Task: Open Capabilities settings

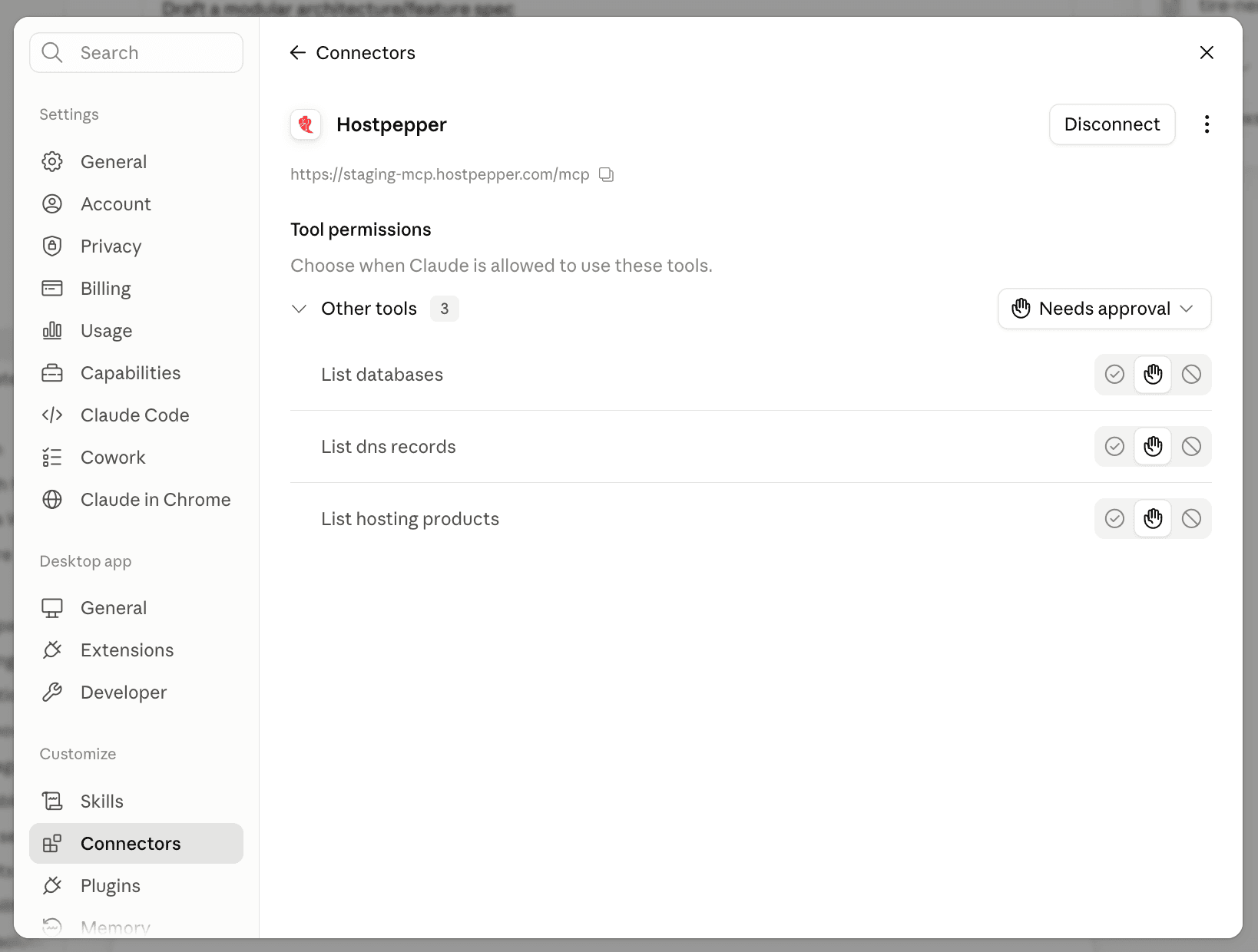Action: point(137,373)
